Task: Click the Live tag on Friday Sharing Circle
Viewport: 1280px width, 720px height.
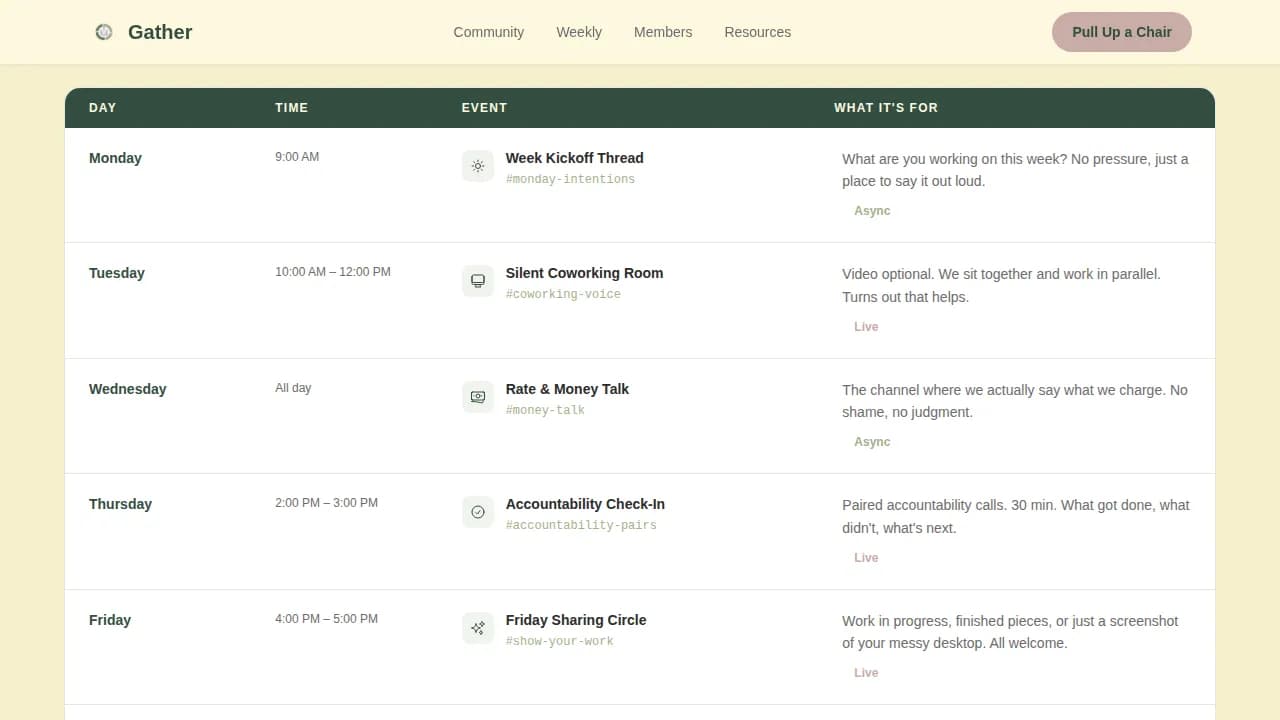Action: coord(866,672)
